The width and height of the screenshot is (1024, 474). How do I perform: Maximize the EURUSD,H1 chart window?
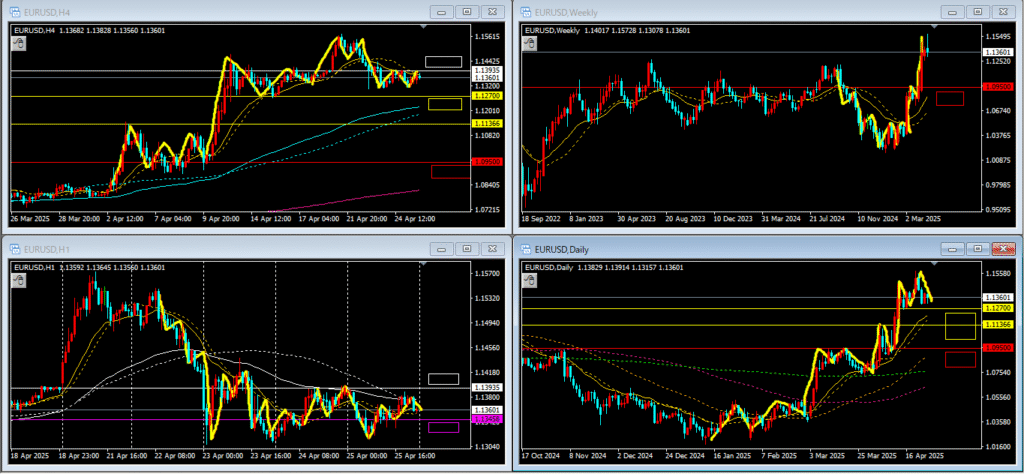[467, 249]
